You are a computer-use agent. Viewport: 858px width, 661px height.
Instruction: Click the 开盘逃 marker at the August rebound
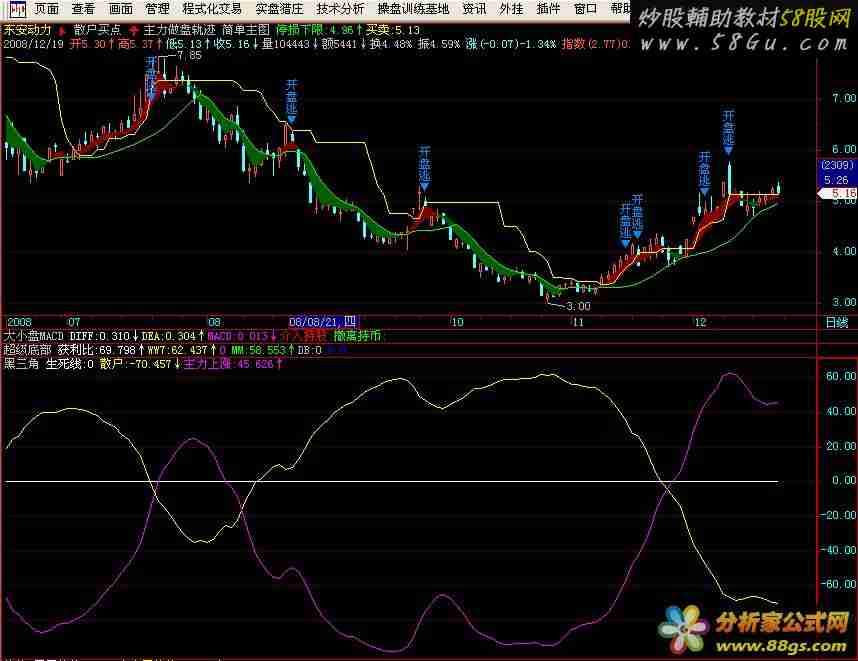coord(291,101)
